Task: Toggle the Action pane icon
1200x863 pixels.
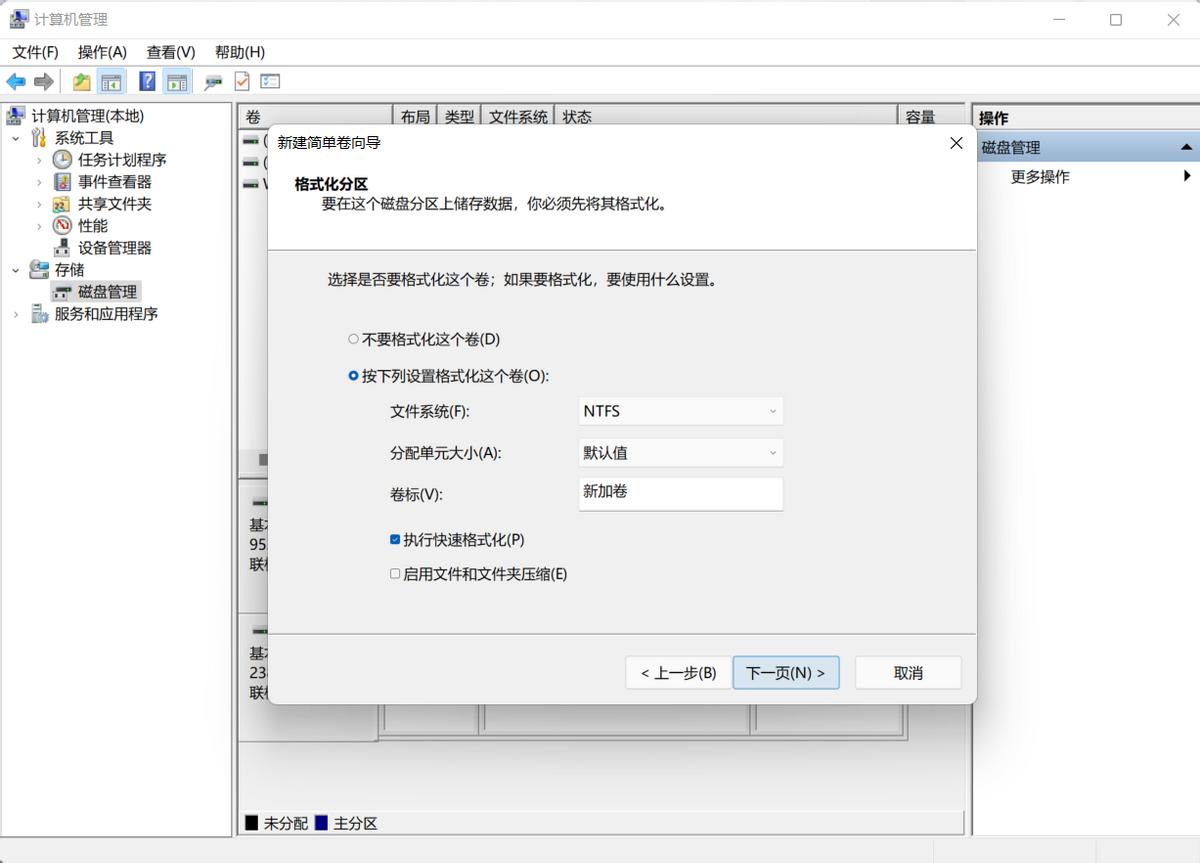Action: [177, 81]
